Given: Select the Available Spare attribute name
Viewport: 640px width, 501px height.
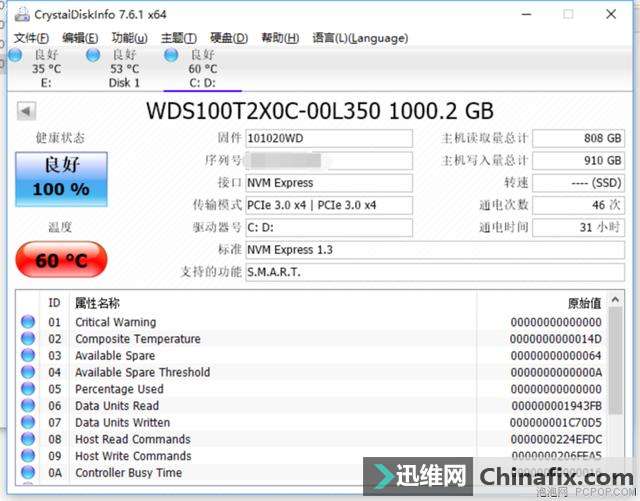Looking at the screenshot, I should 115,356.
